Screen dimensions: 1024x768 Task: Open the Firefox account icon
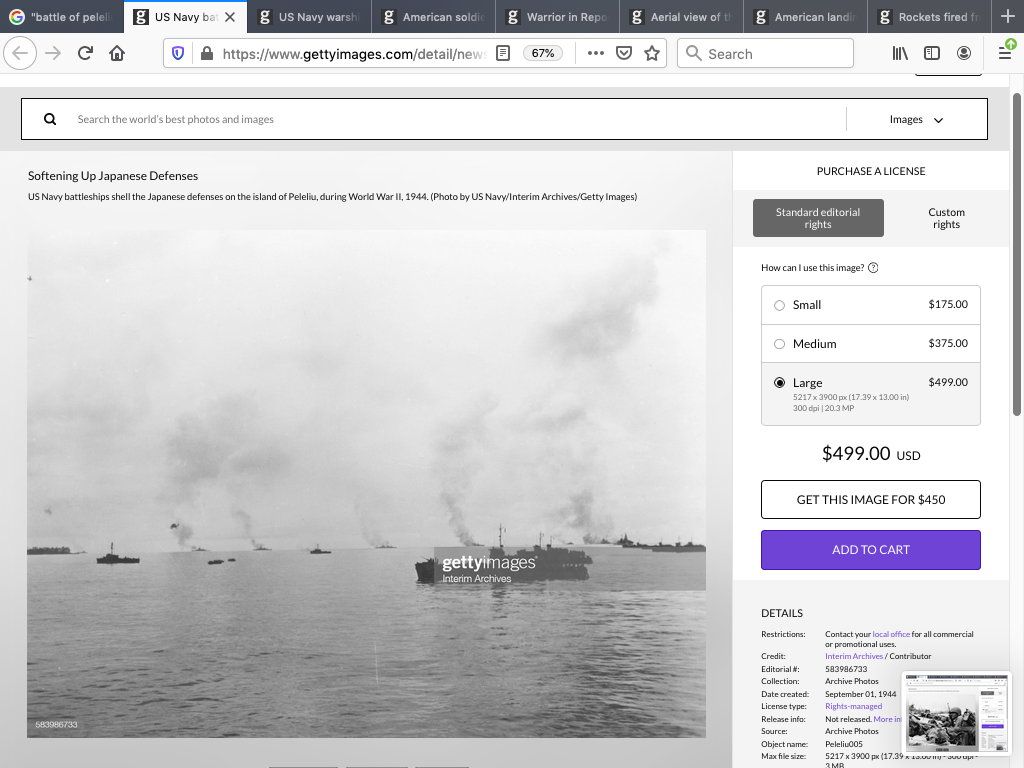[x=964, y=54]
